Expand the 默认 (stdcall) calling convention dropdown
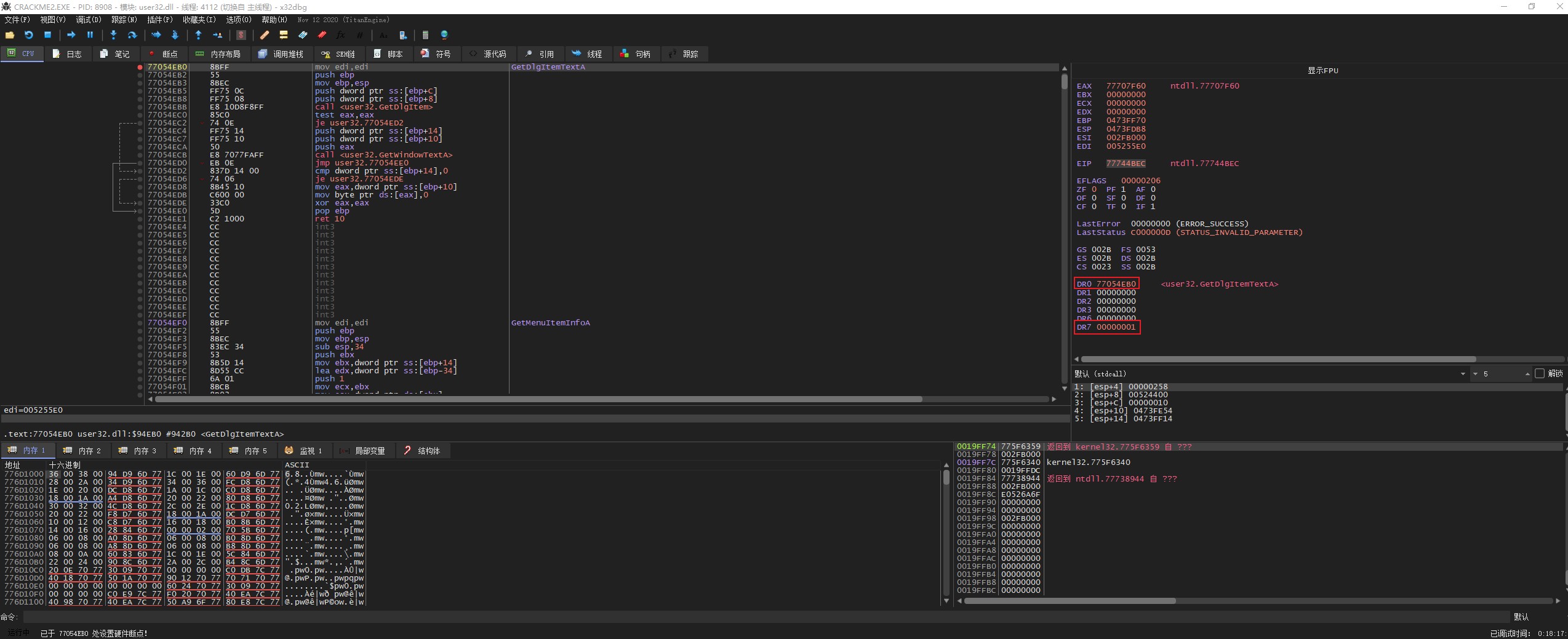Screen dimensions: 1568x639 1463,374
